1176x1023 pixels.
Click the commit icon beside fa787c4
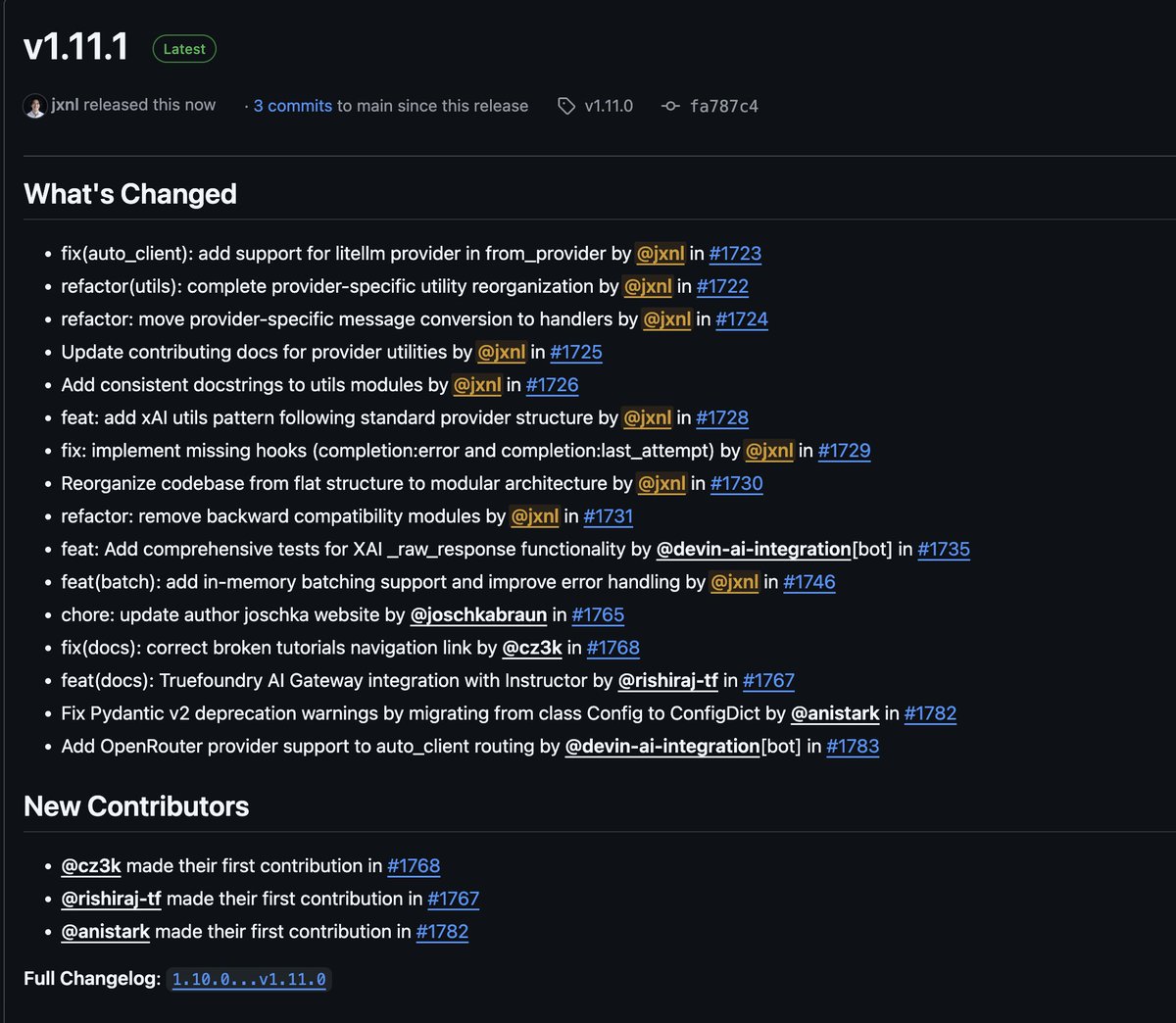click(670, 106)
